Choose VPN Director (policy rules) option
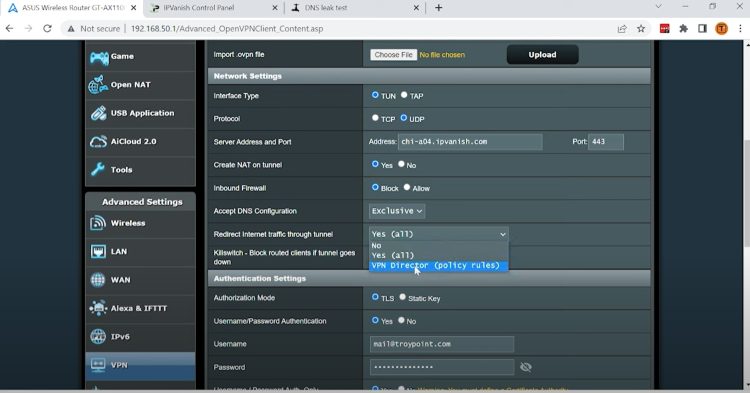This screenshot has width=750, height=393. pos(439,265)
